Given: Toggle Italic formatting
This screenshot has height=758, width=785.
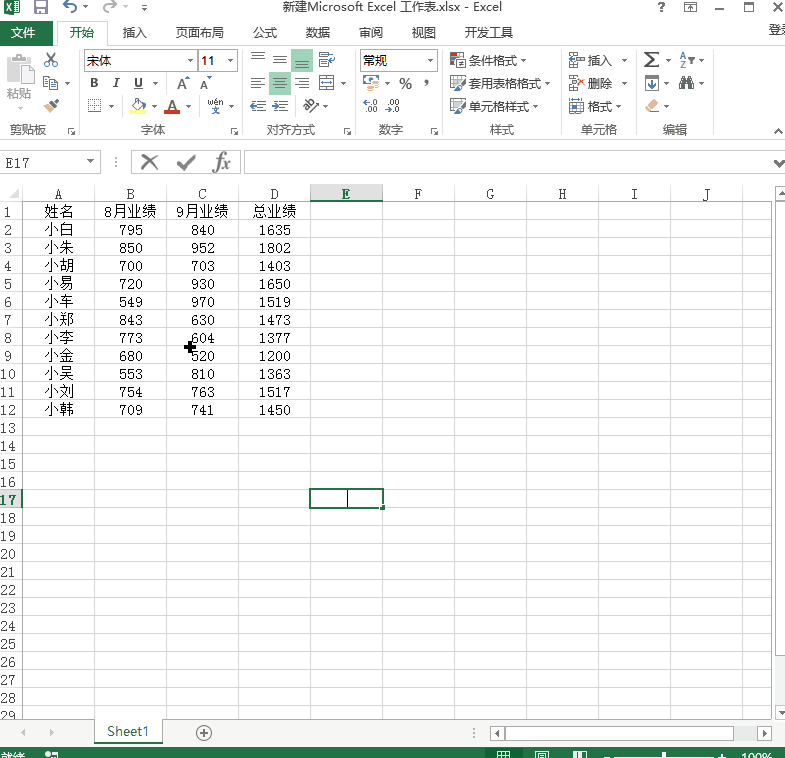Looking at the screenshot, I should coord(116,83).
